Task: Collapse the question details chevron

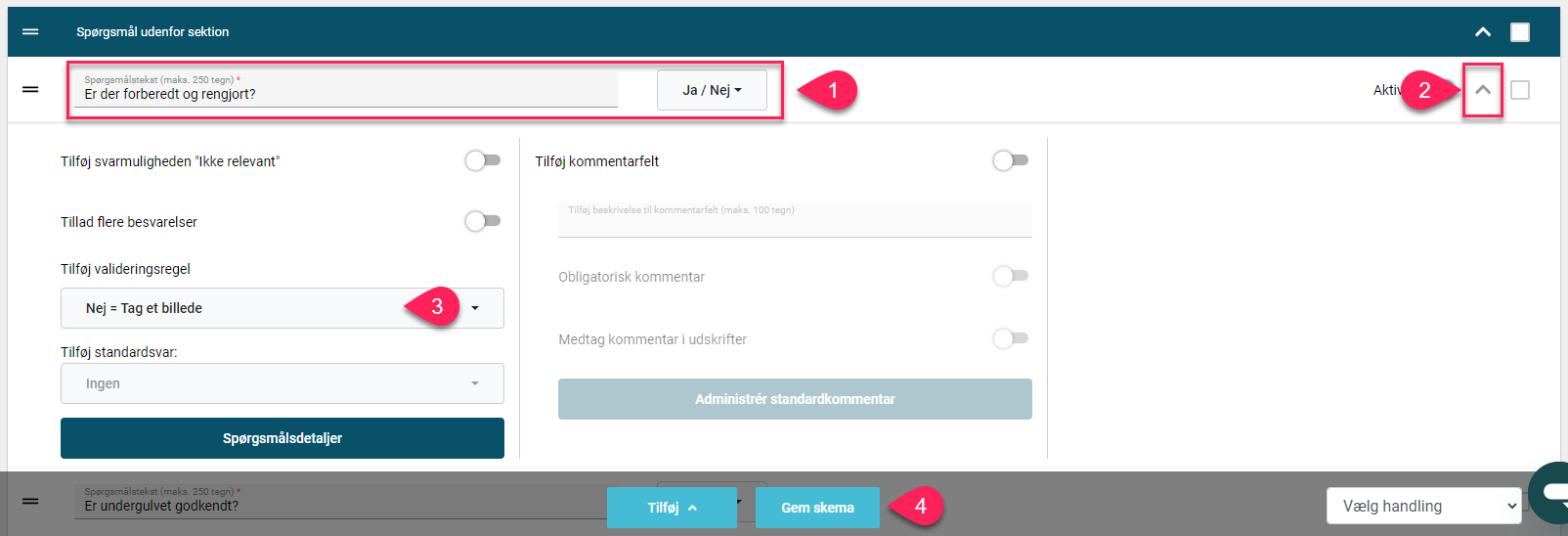Action: pyautogui.click(x=1483, y=90)
